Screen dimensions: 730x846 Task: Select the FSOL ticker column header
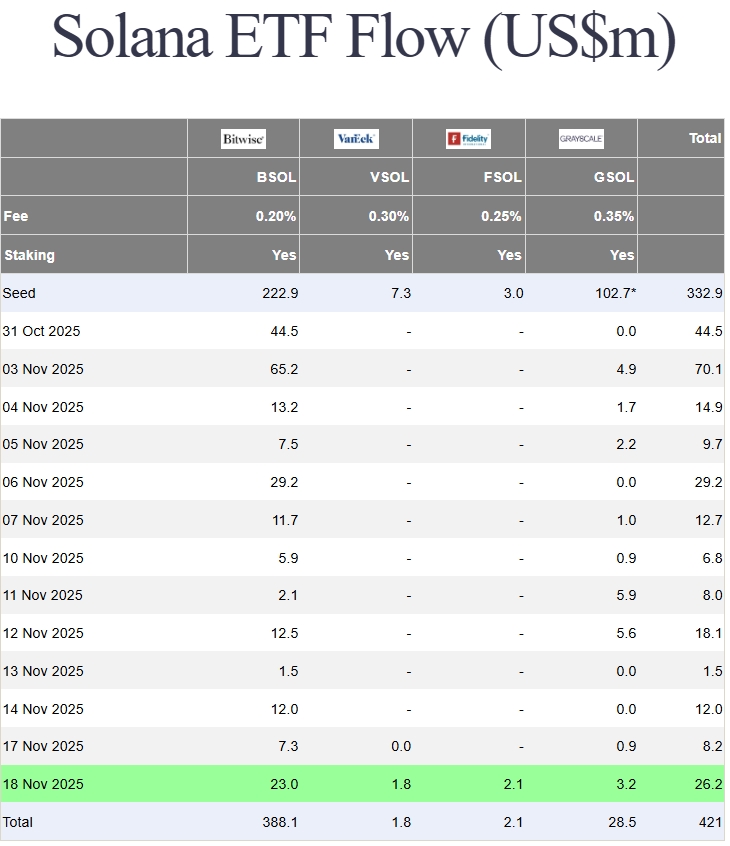[502, 177]
